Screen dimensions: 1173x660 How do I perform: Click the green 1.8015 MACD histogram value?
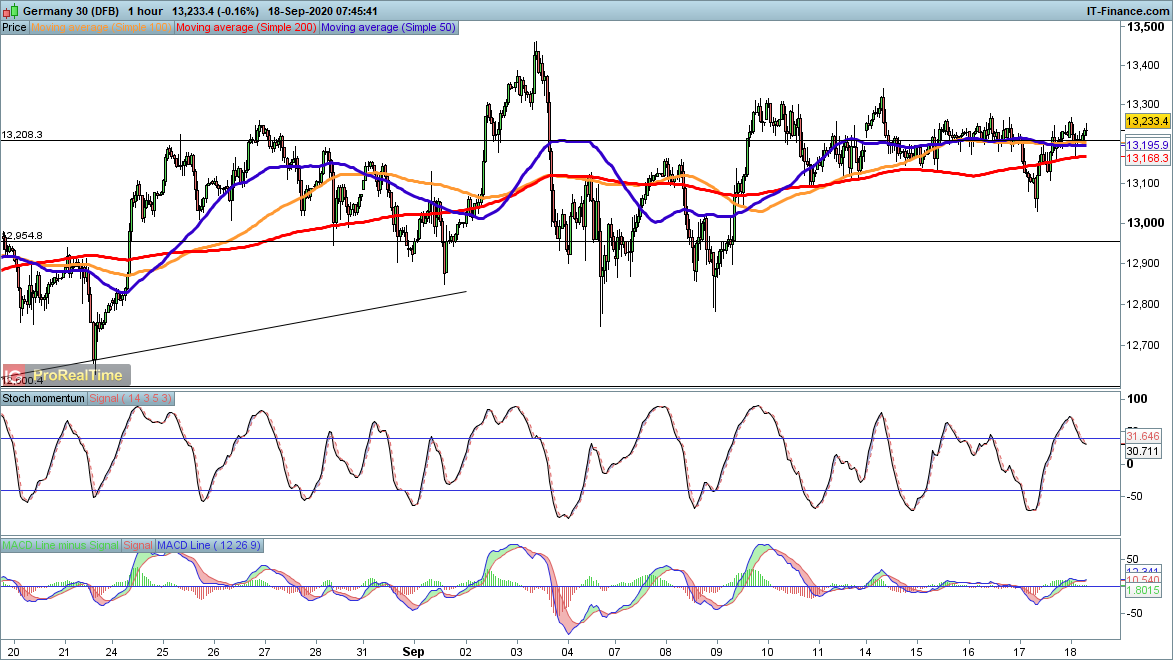coord(1143,590)
